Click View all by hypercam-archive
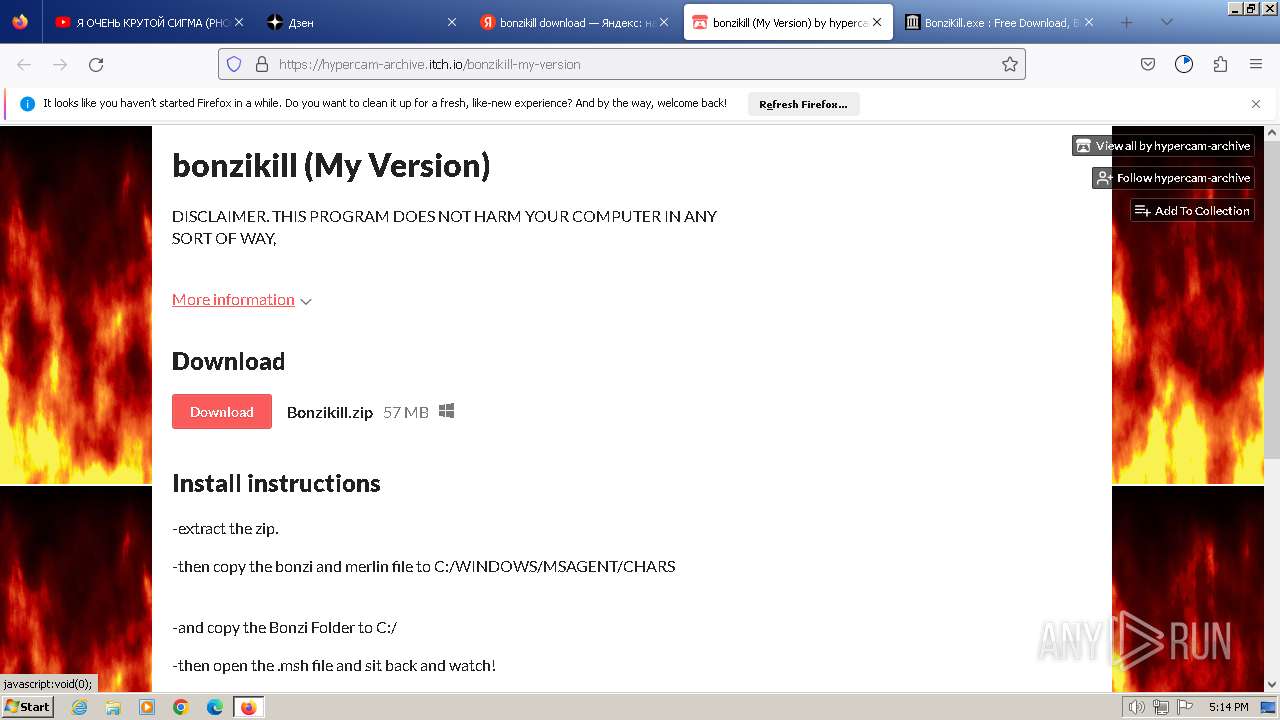 coord(1163,146)
